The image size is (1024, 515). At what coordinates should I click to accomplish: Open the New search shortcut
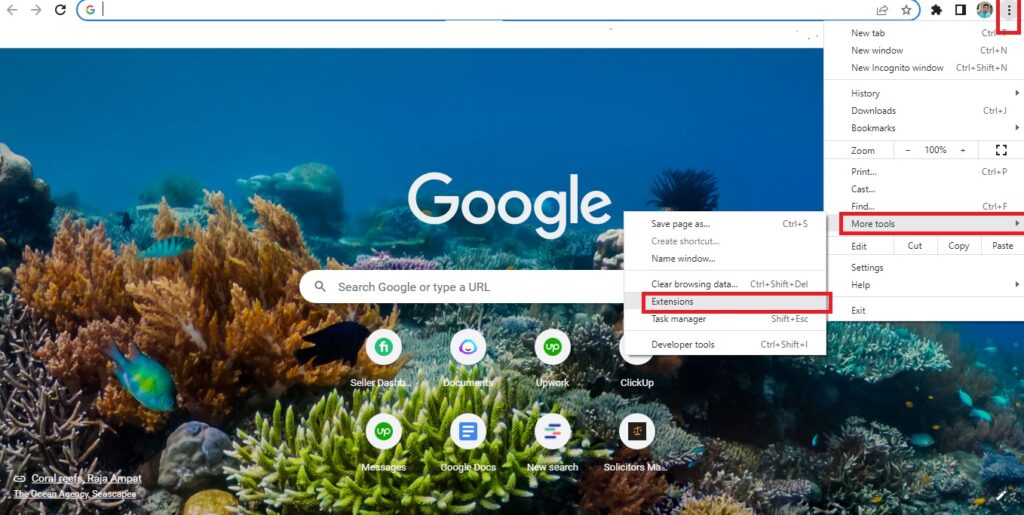pos(552,443)
